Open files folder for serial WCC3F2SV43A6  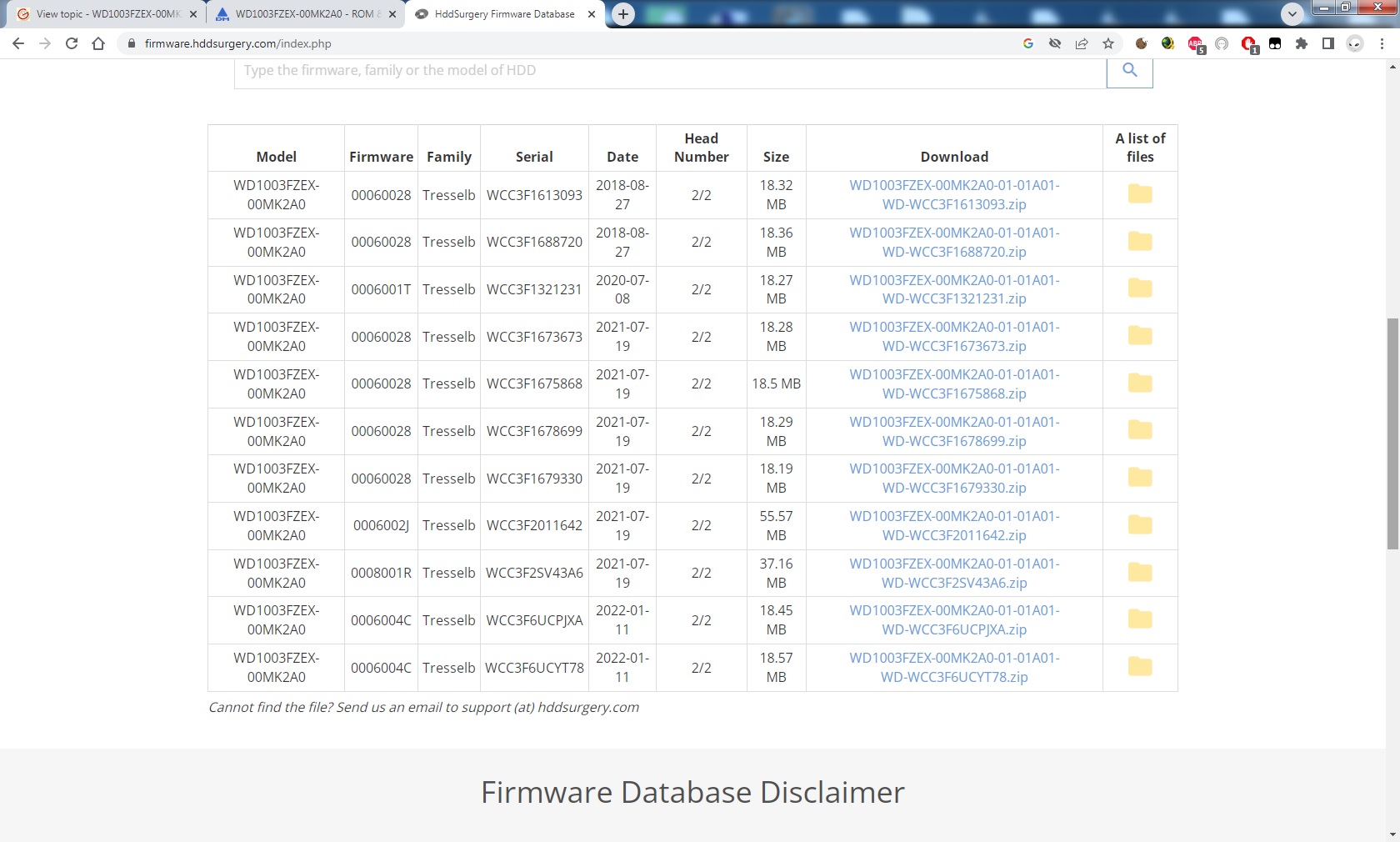1140,573
